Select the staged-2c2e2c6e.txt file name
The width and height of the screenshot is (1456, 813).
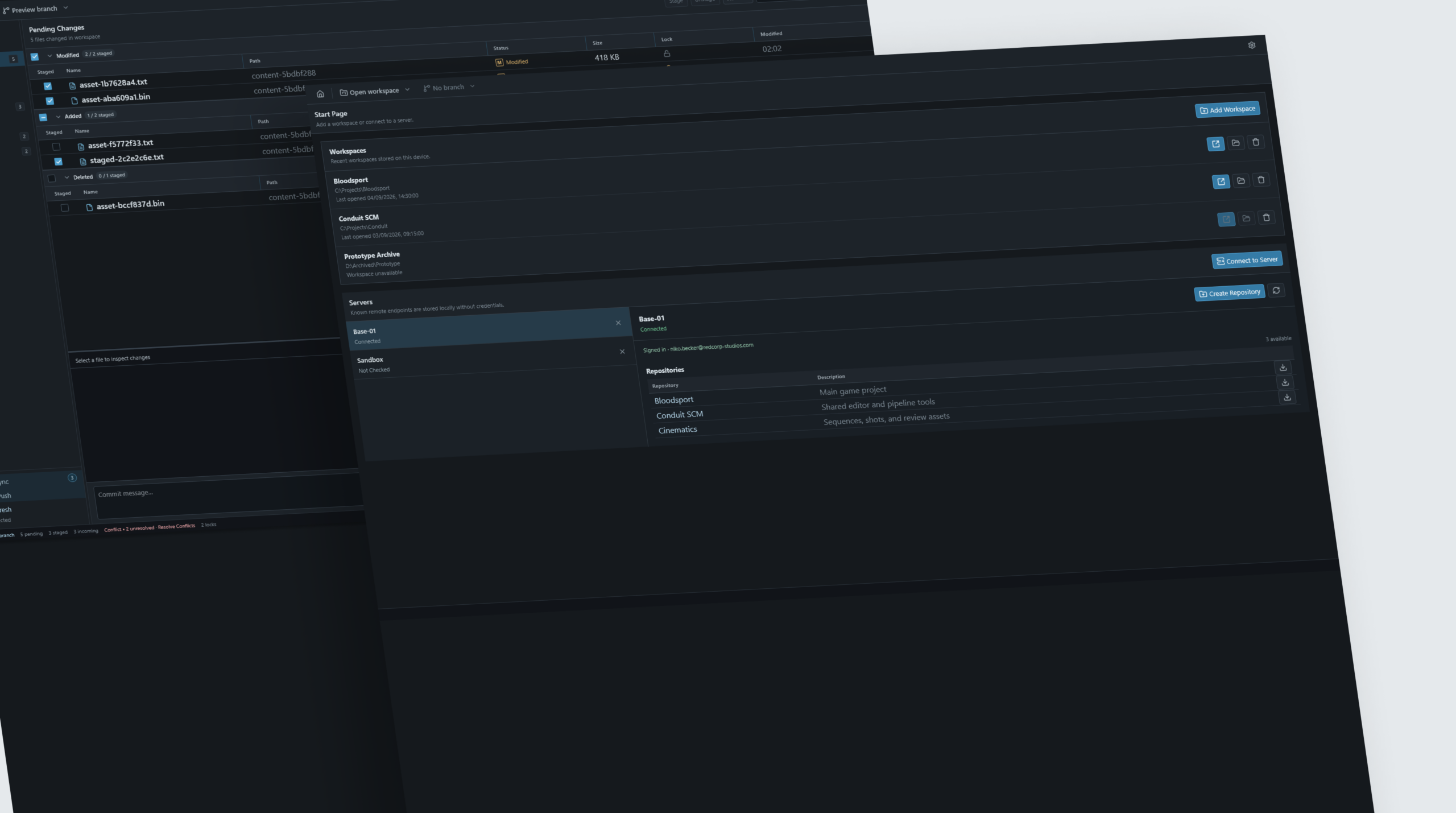click(127, 159)
